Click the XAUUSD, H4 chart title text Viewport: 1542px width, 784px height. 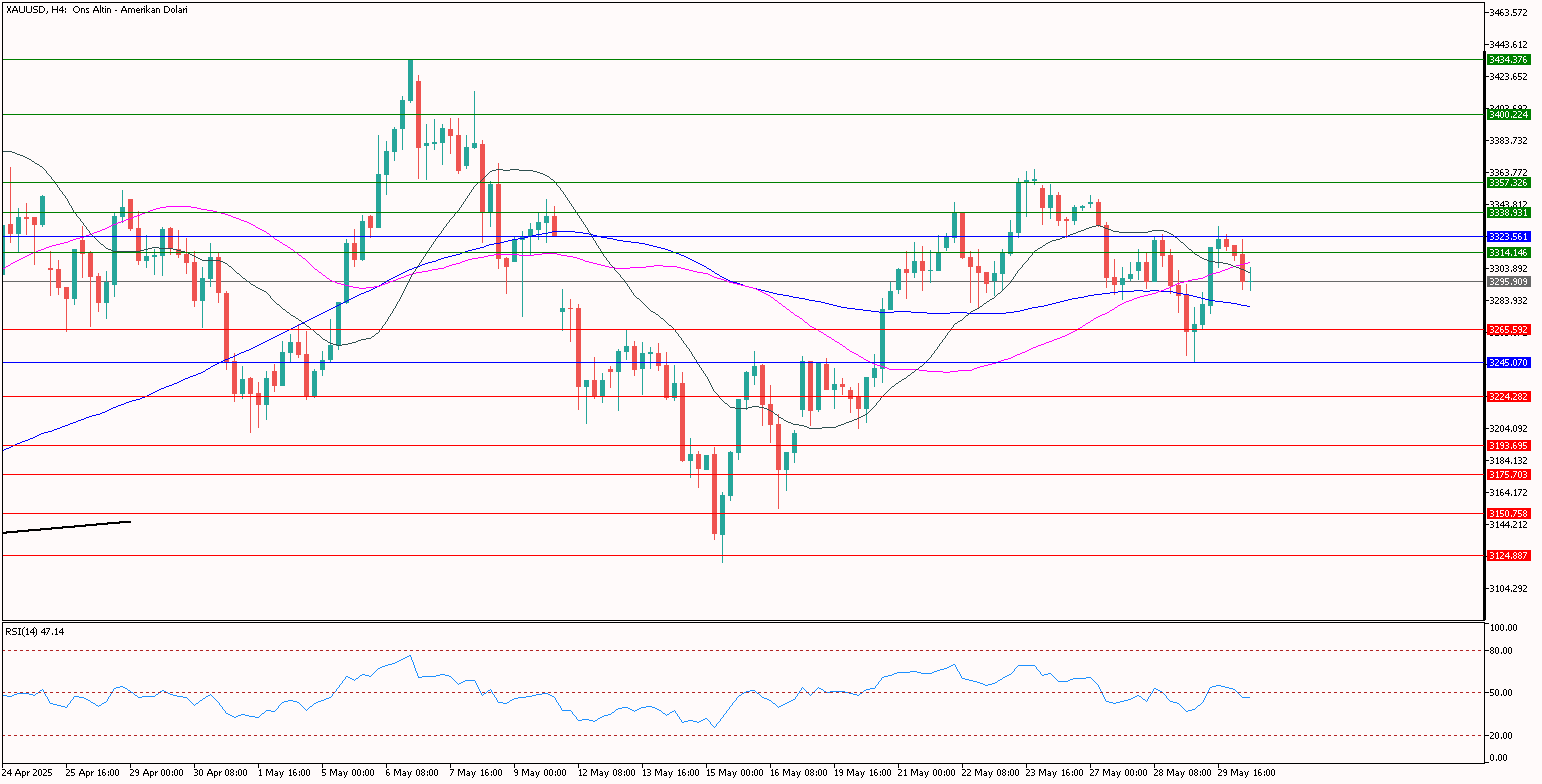coord(96,9)
